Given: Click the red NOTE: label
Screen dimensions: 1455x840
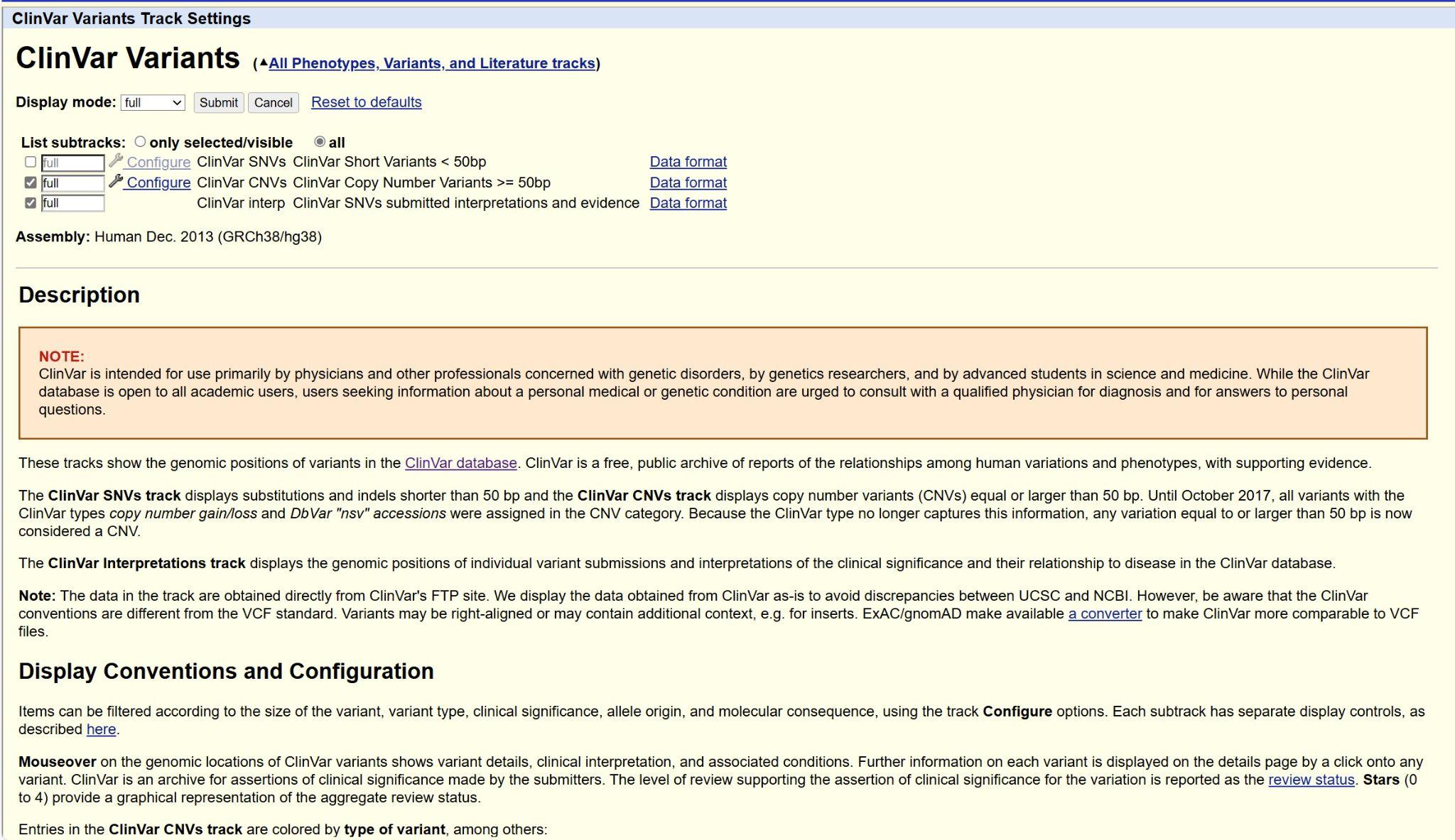Looking at the screenshot, I should 62,356.
